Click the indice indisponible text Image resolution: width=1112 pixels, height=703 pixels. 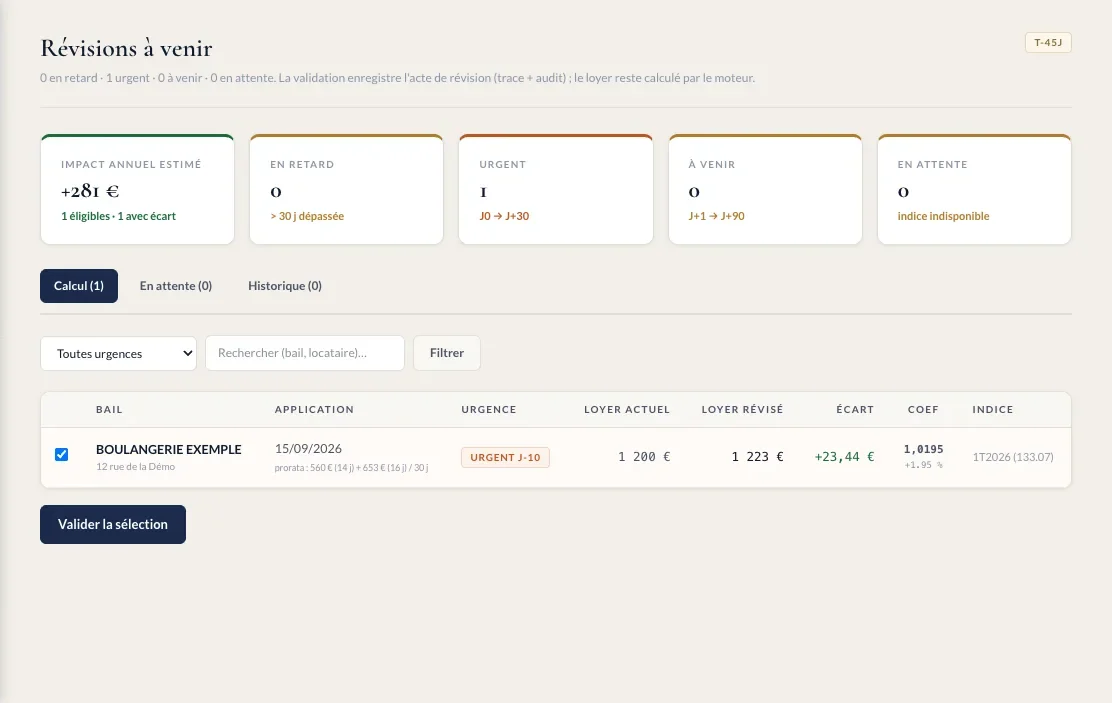pos(943,216)
